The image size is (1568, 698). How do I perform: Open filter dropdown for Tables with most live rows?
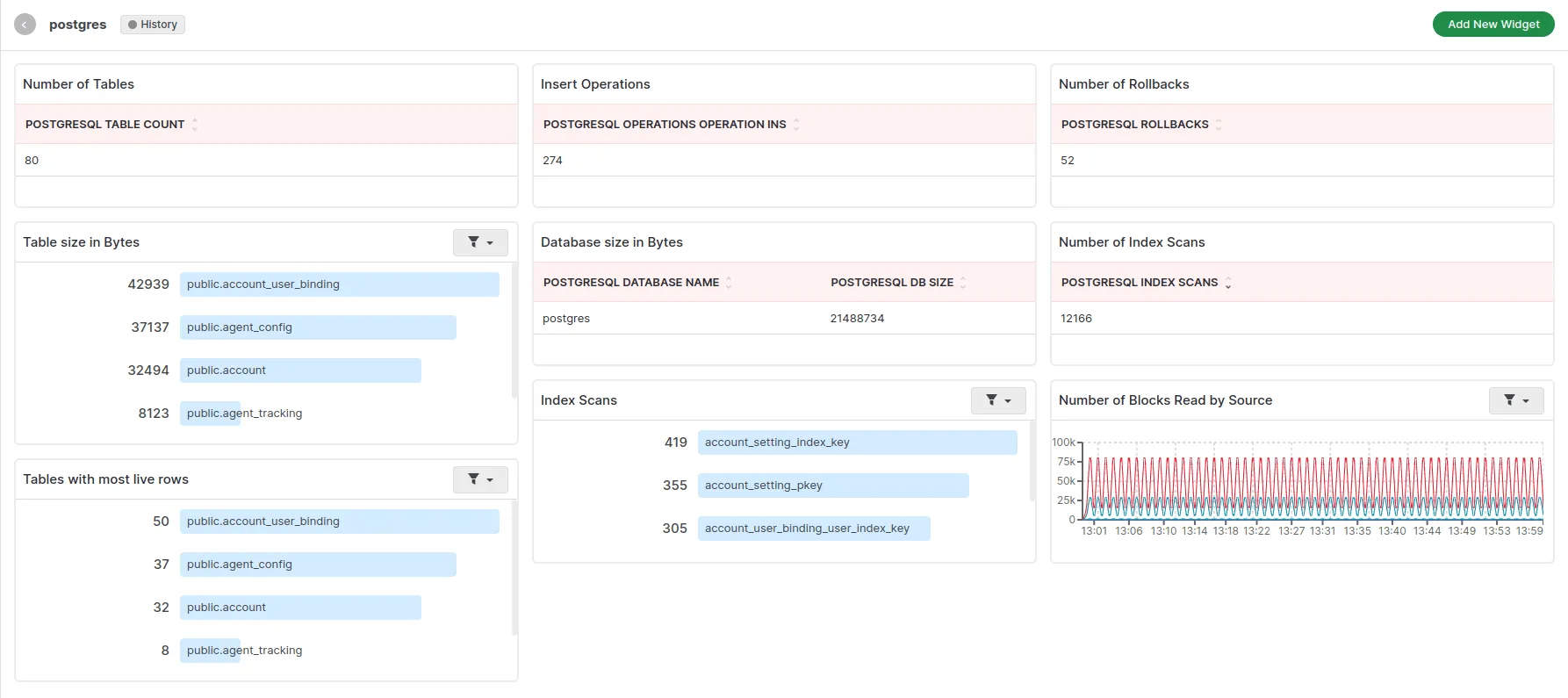(480, 479)
